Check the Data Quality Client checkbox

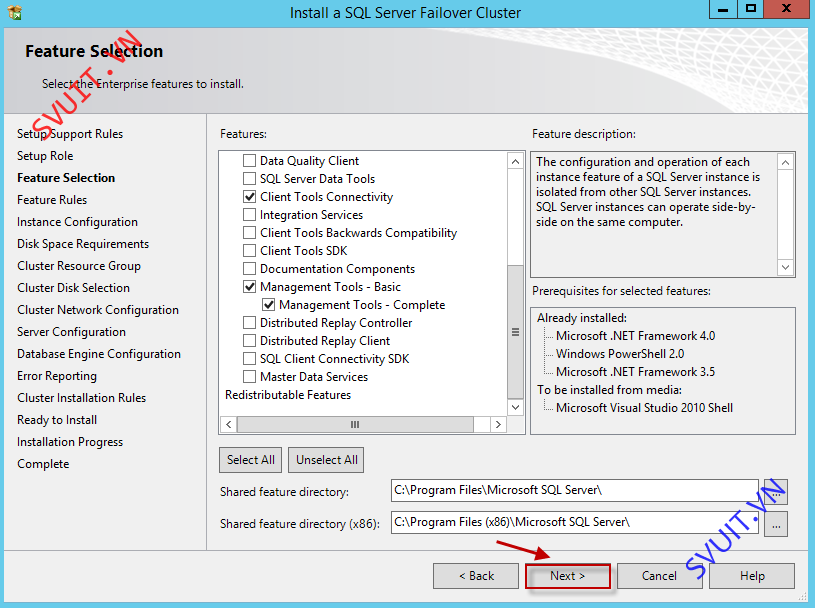249,161
